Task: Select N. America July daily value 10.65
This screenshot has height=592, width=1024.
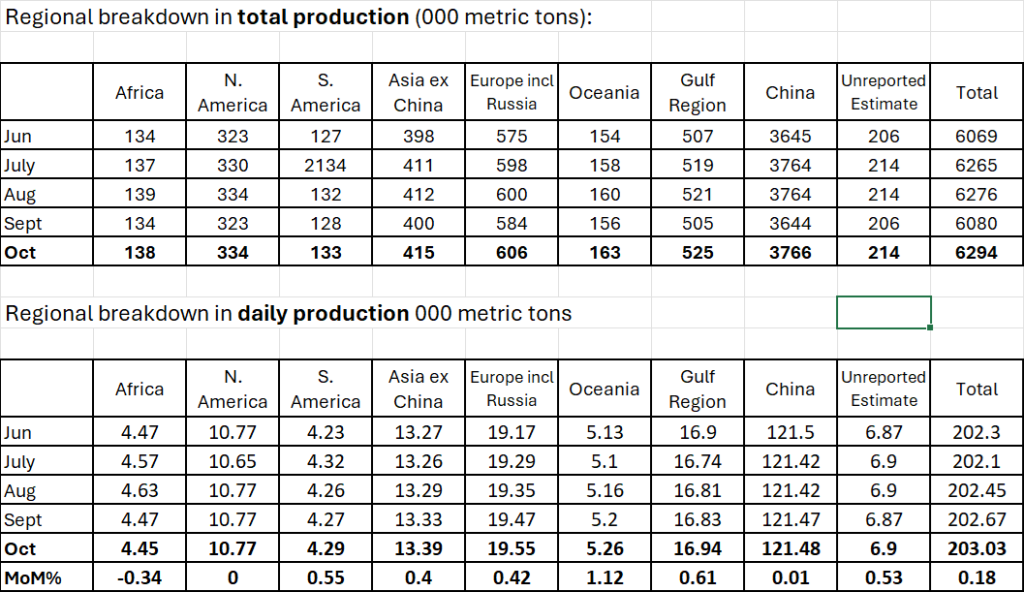Action: [232, 462]
